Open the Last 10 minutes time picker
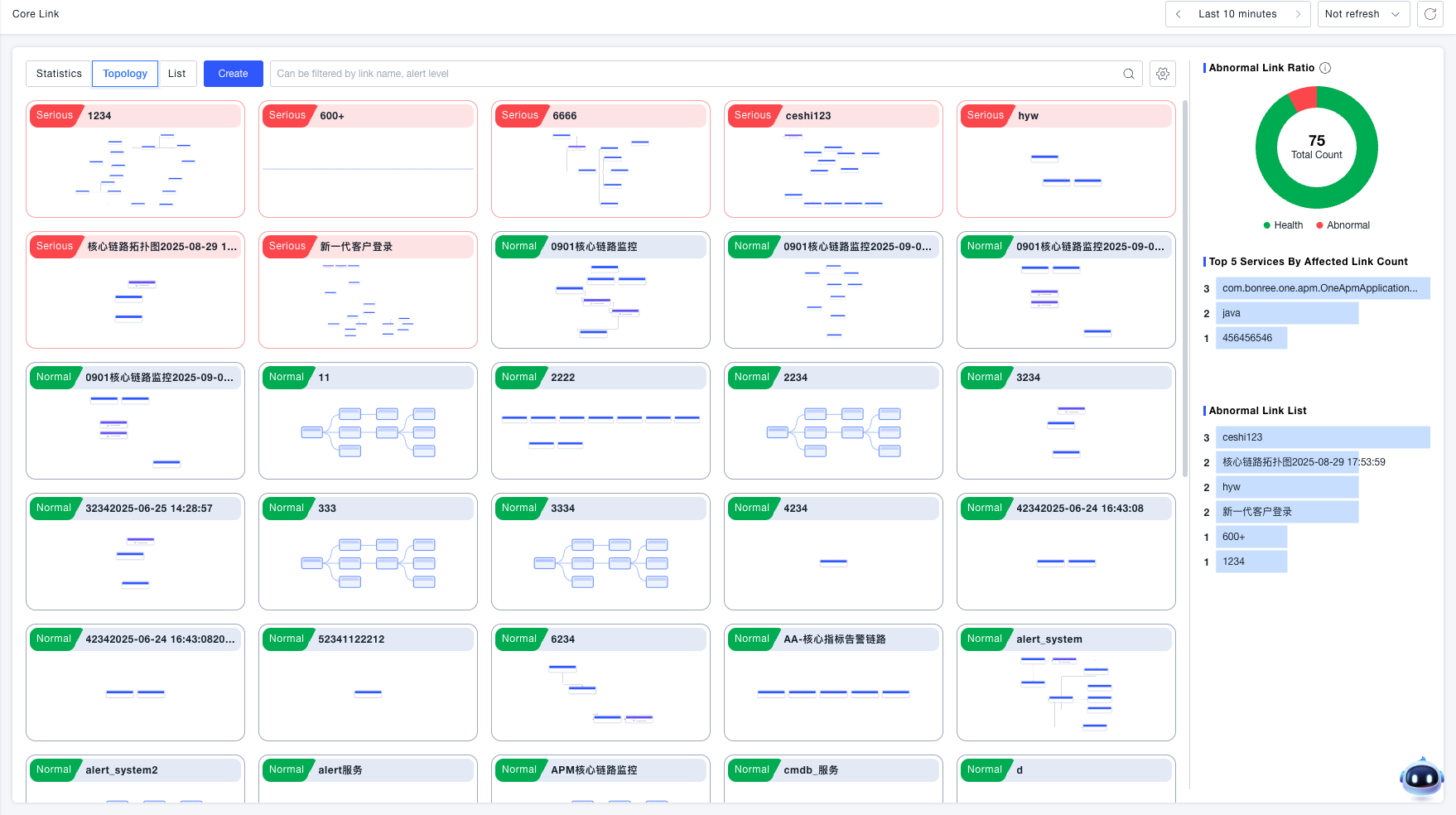The image size is (1456, 815). click(x=1237, y=14)
